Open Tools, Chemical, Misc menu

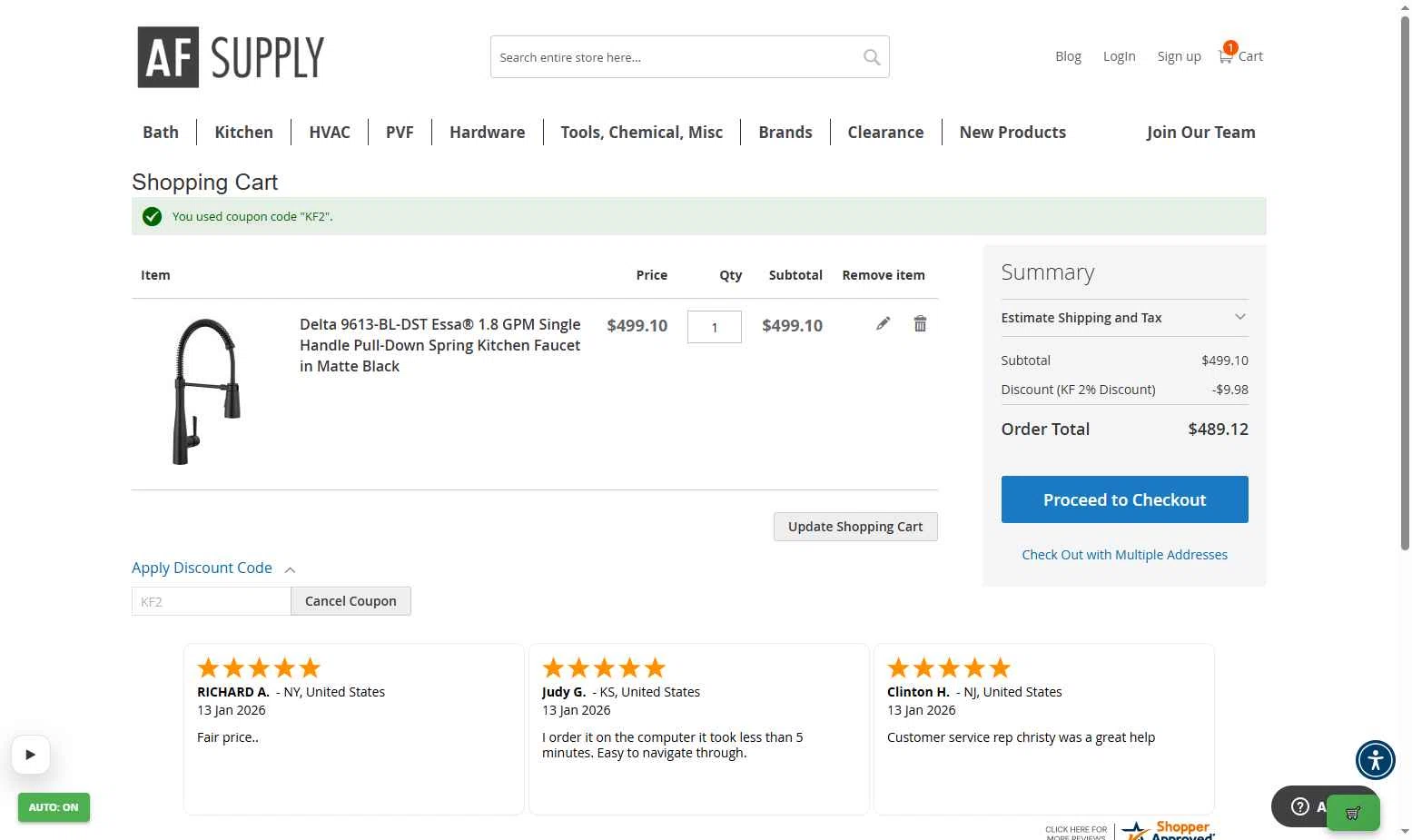(x=641, y=132)
